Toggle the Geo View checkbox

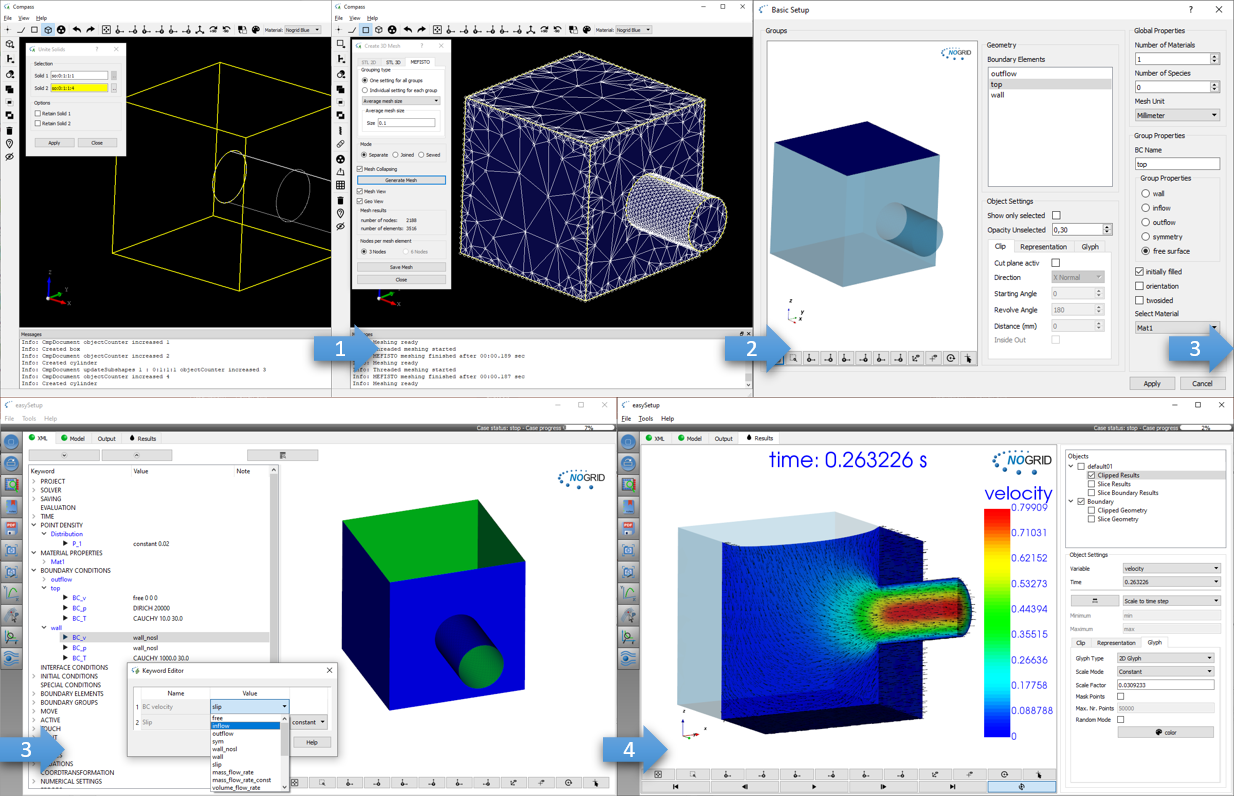pos(360,201)
